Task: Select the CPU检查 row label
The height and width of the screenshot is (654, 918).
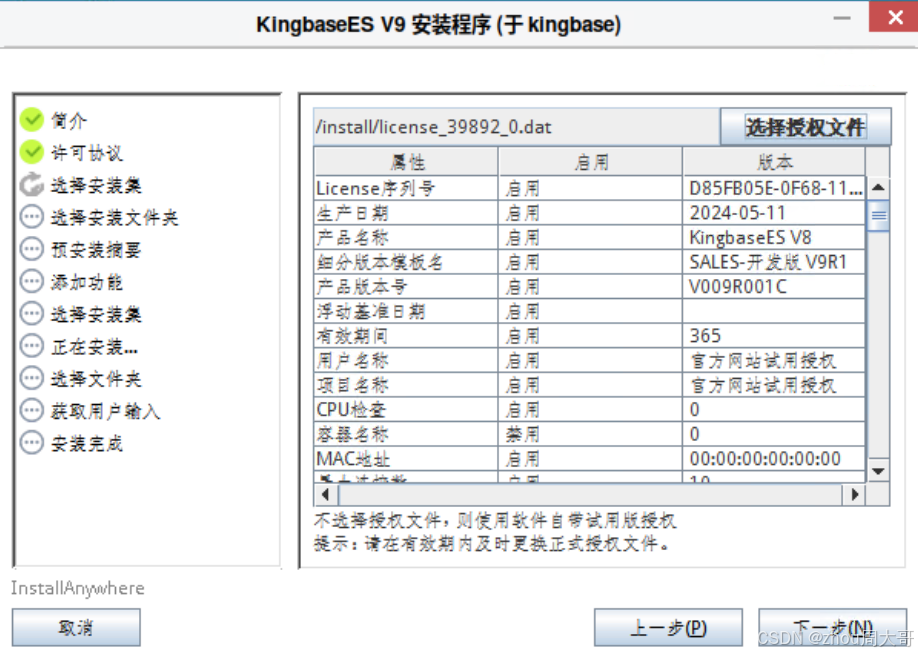Action: [x=351, y=410]
